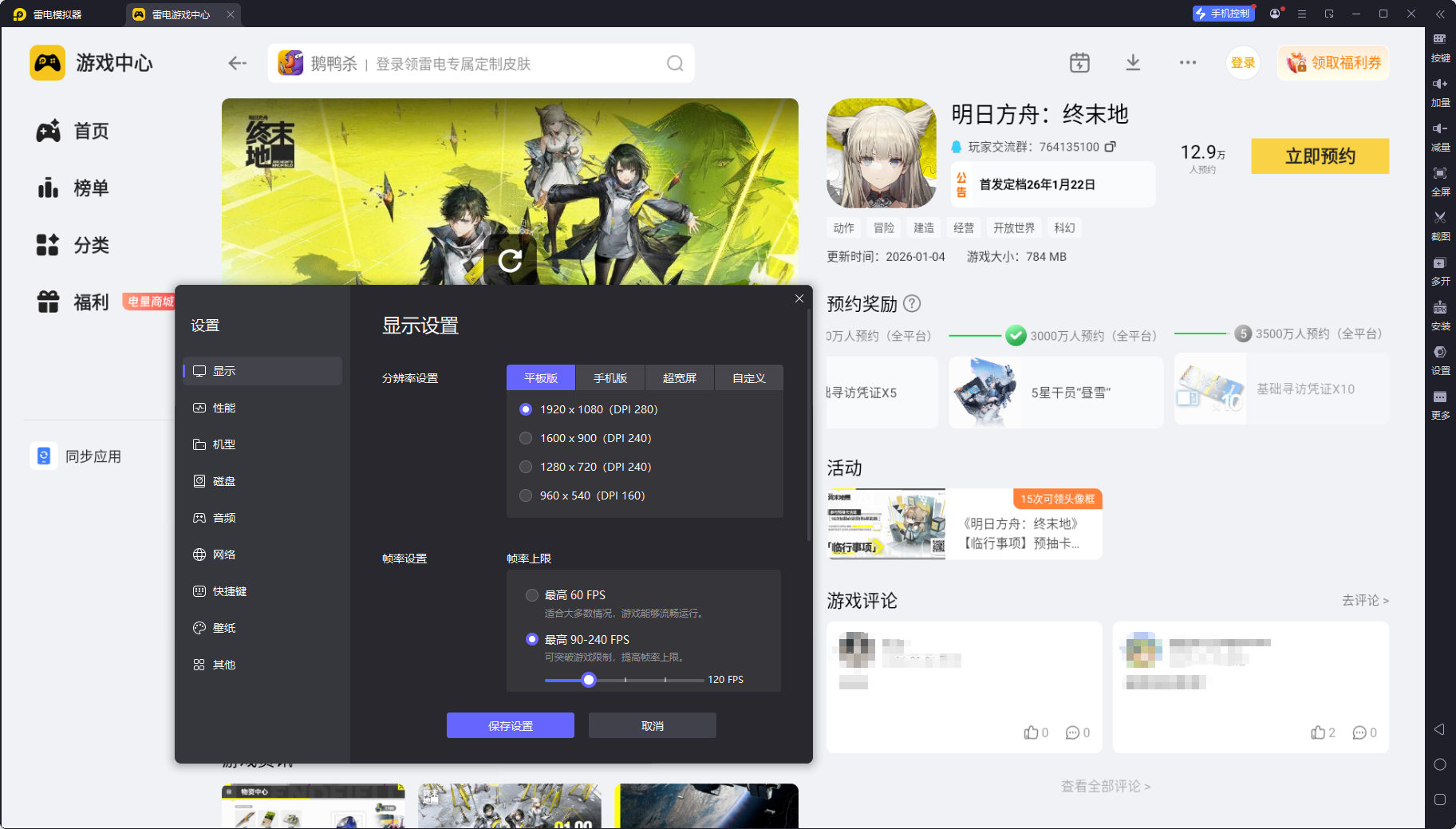Open 福利 benefits in the left navigation
1456x829 pixels.
tap(73, 302)
